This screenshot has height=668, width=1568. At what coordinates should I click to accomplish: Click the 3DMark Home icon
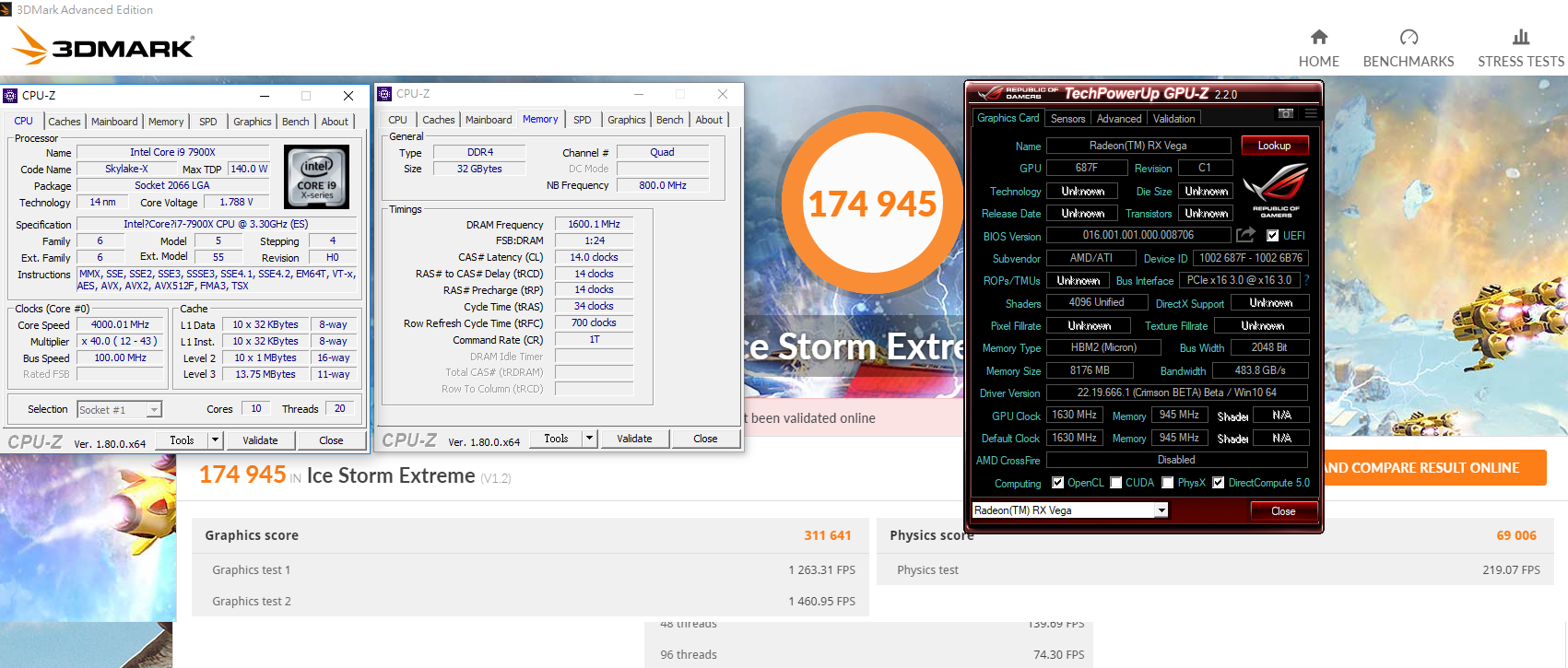tap(1319, 37)
